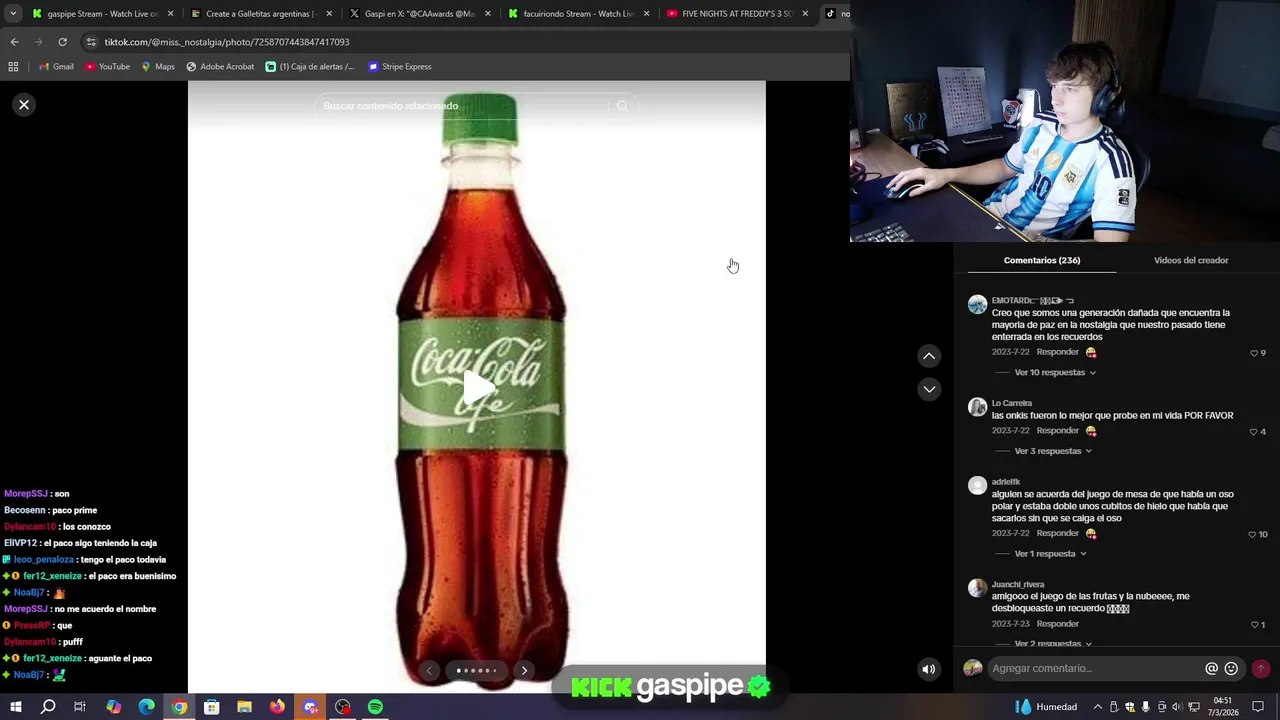
Task: Play the Coca-Cola Life photo slideshow
Action: (x=478, y=387)
